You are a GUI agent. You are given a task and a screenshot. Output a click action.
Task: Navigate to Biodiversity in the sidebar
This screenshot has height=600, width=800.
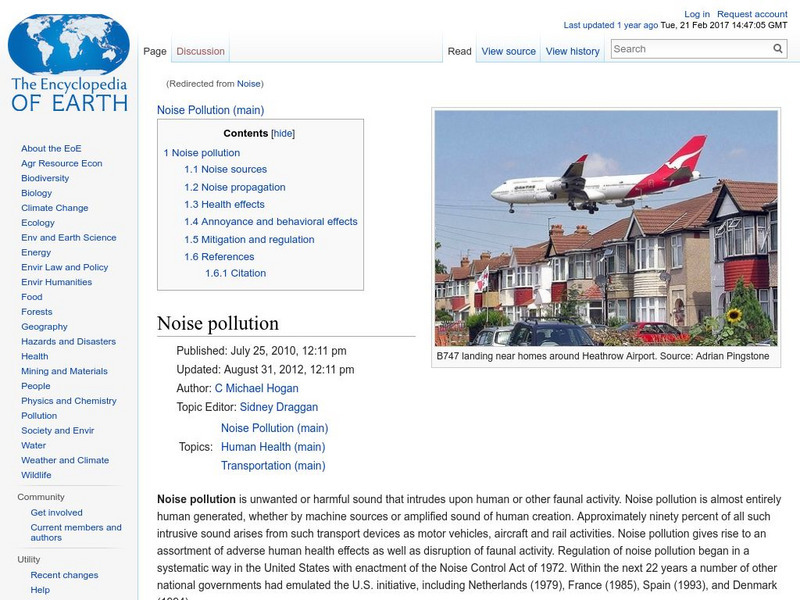click(43, 178)
